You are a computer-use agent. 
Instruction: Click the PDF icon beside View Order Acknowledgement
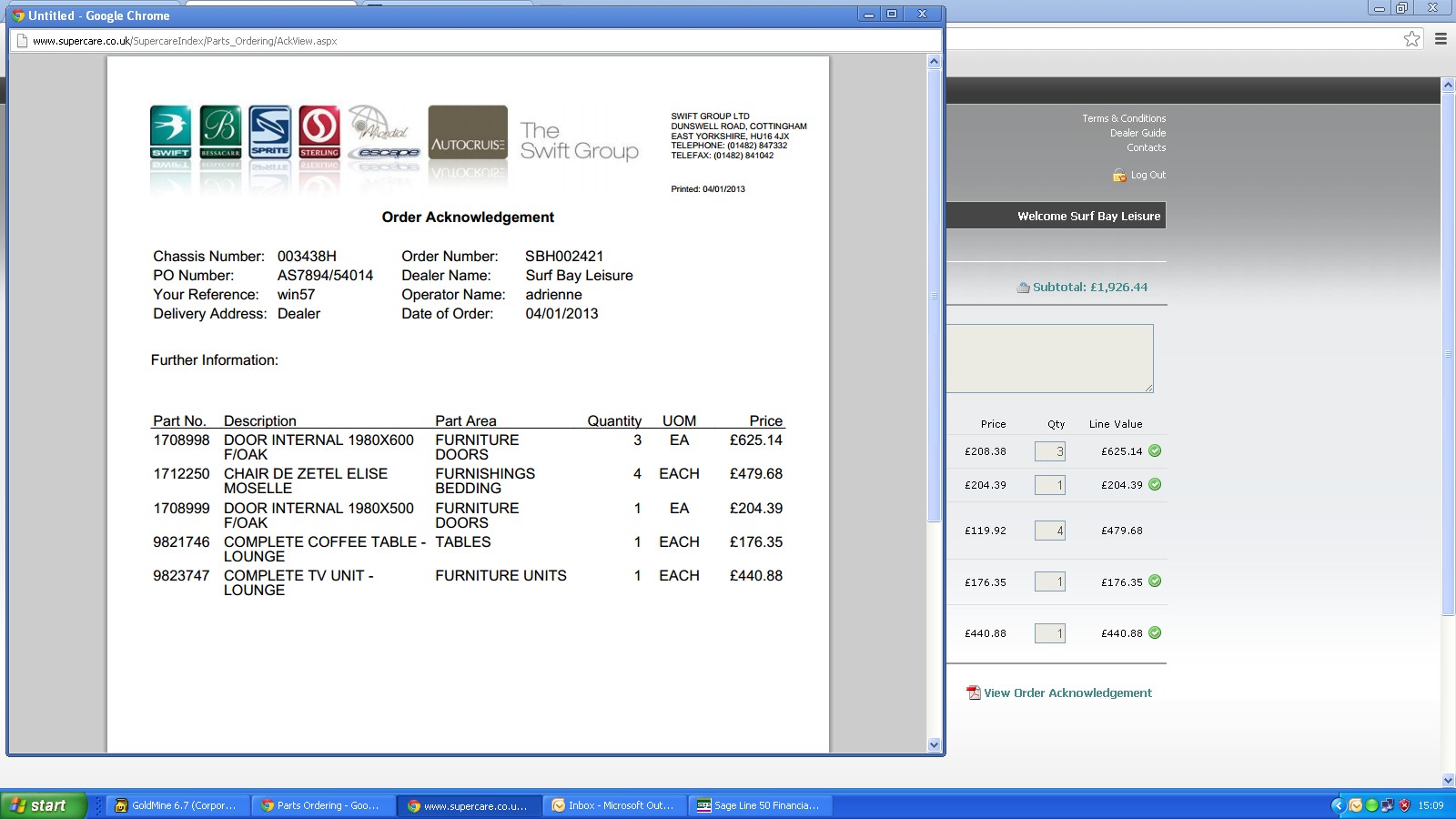tap(973, 693)
